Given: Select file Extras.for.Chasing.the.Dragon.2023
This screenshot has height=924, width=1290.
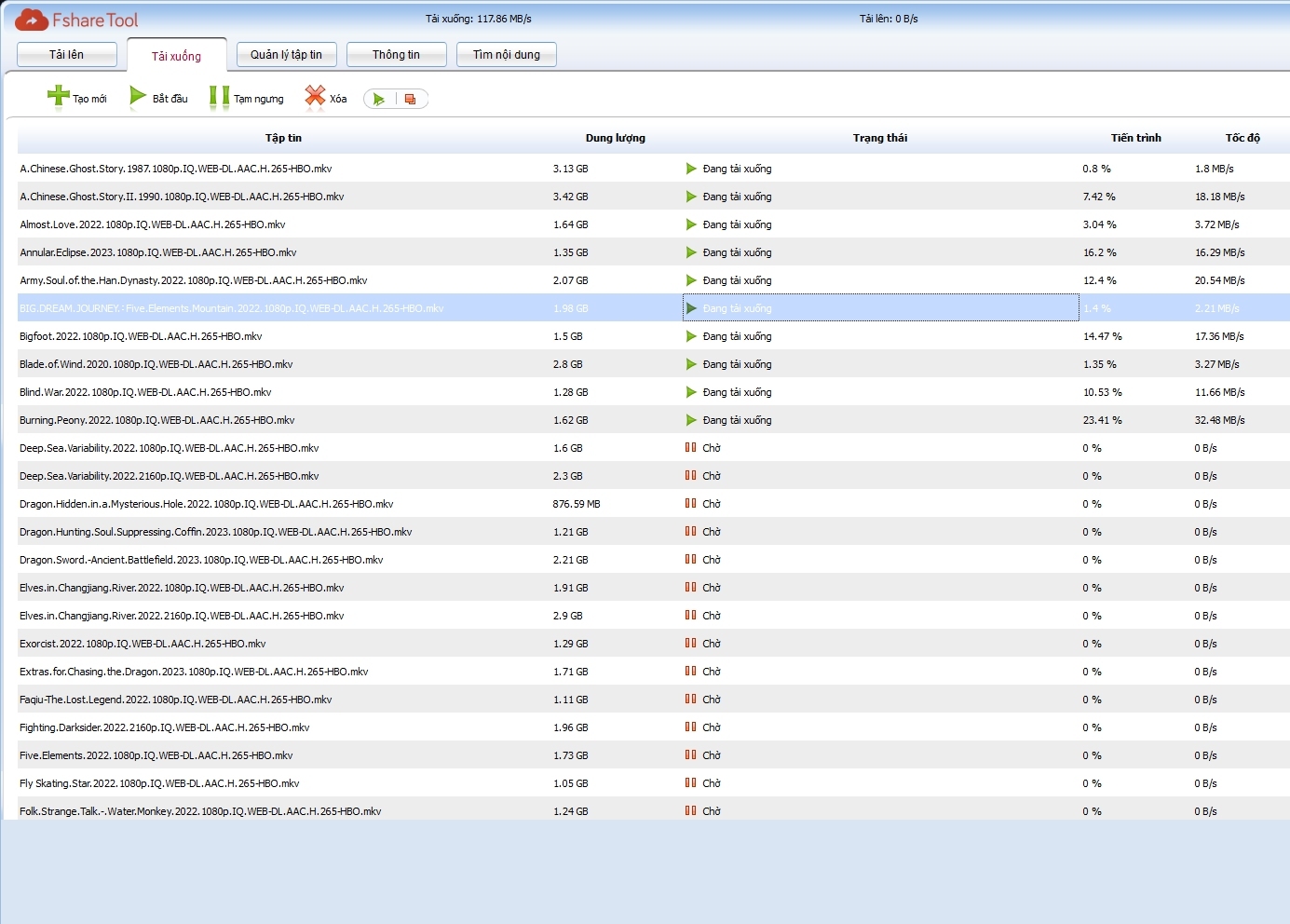Looking at the screenshot, I should tap(194, 672).
